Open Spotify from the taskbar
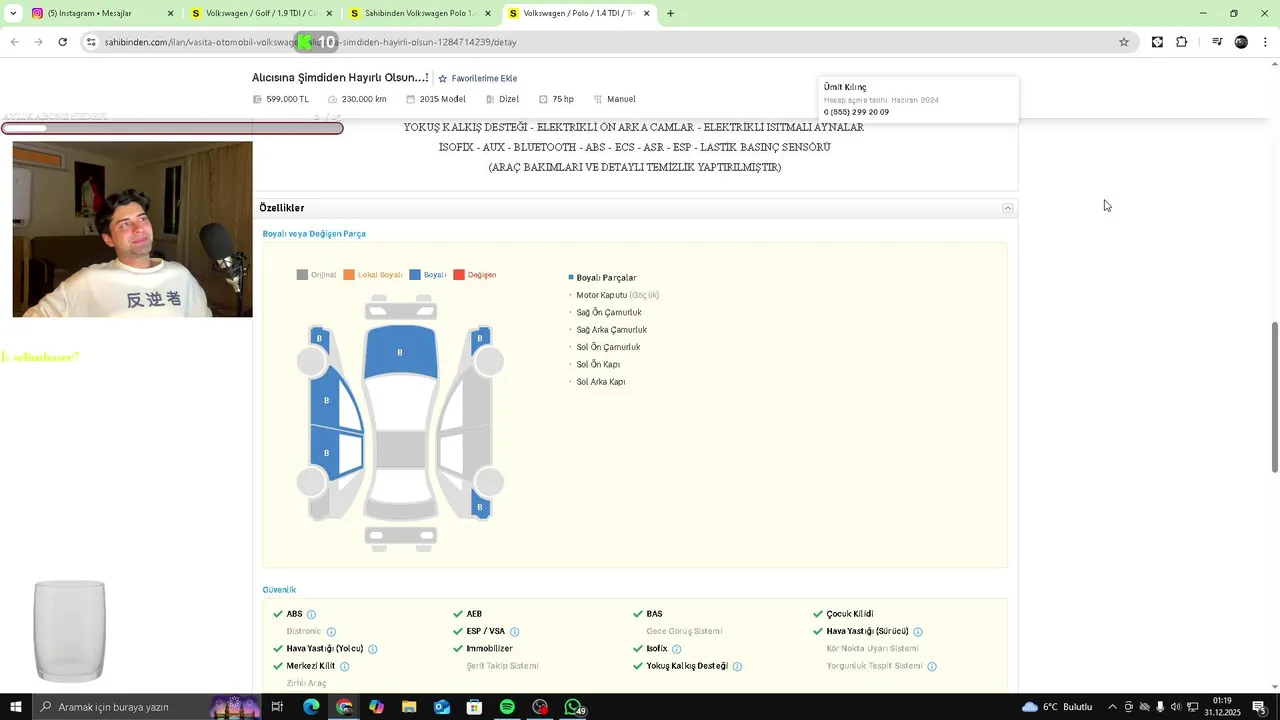The image size is (1280, 720). click(507, 707)
